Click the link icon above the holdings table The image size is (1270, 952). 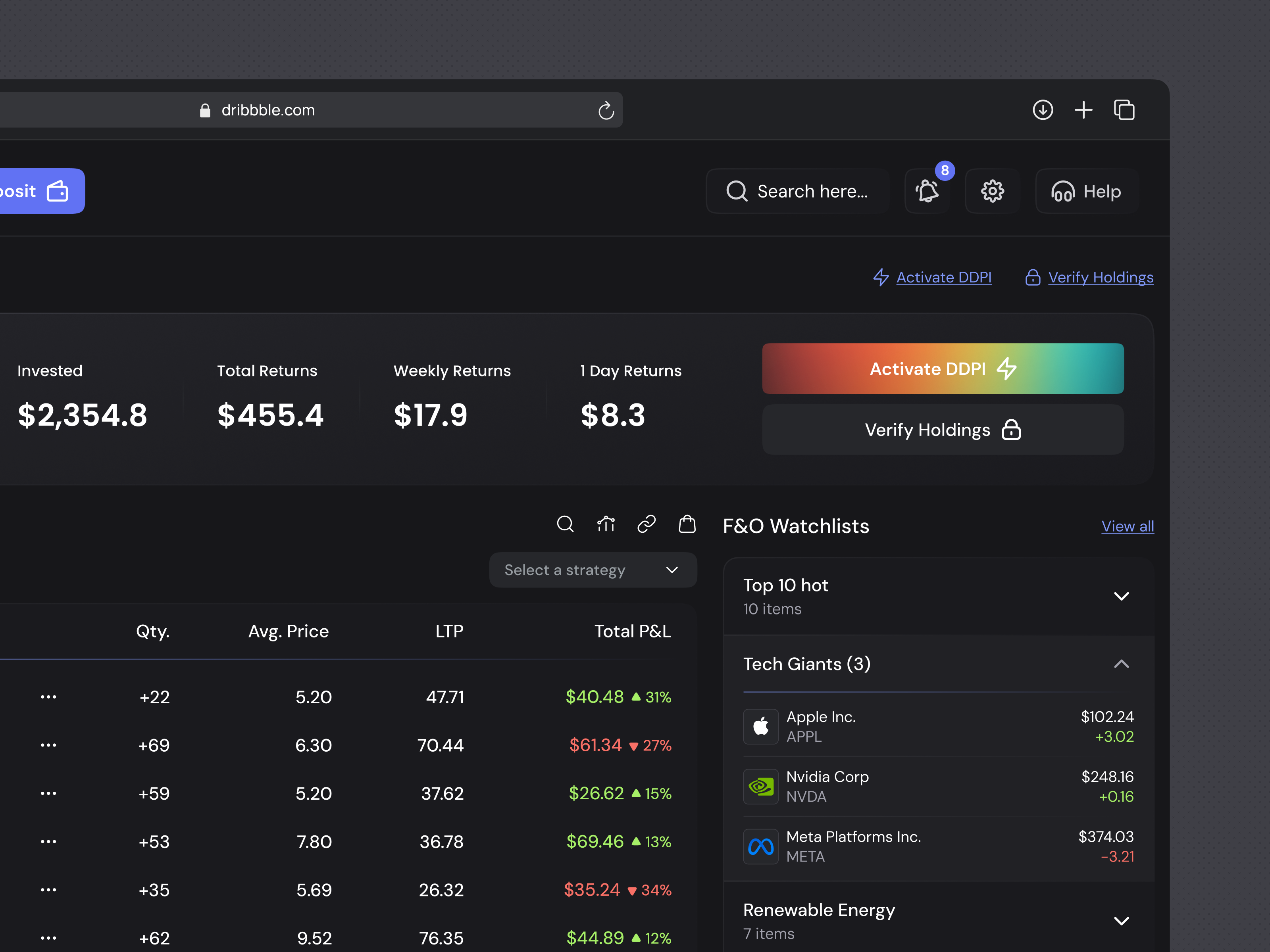tap(647, 524)
